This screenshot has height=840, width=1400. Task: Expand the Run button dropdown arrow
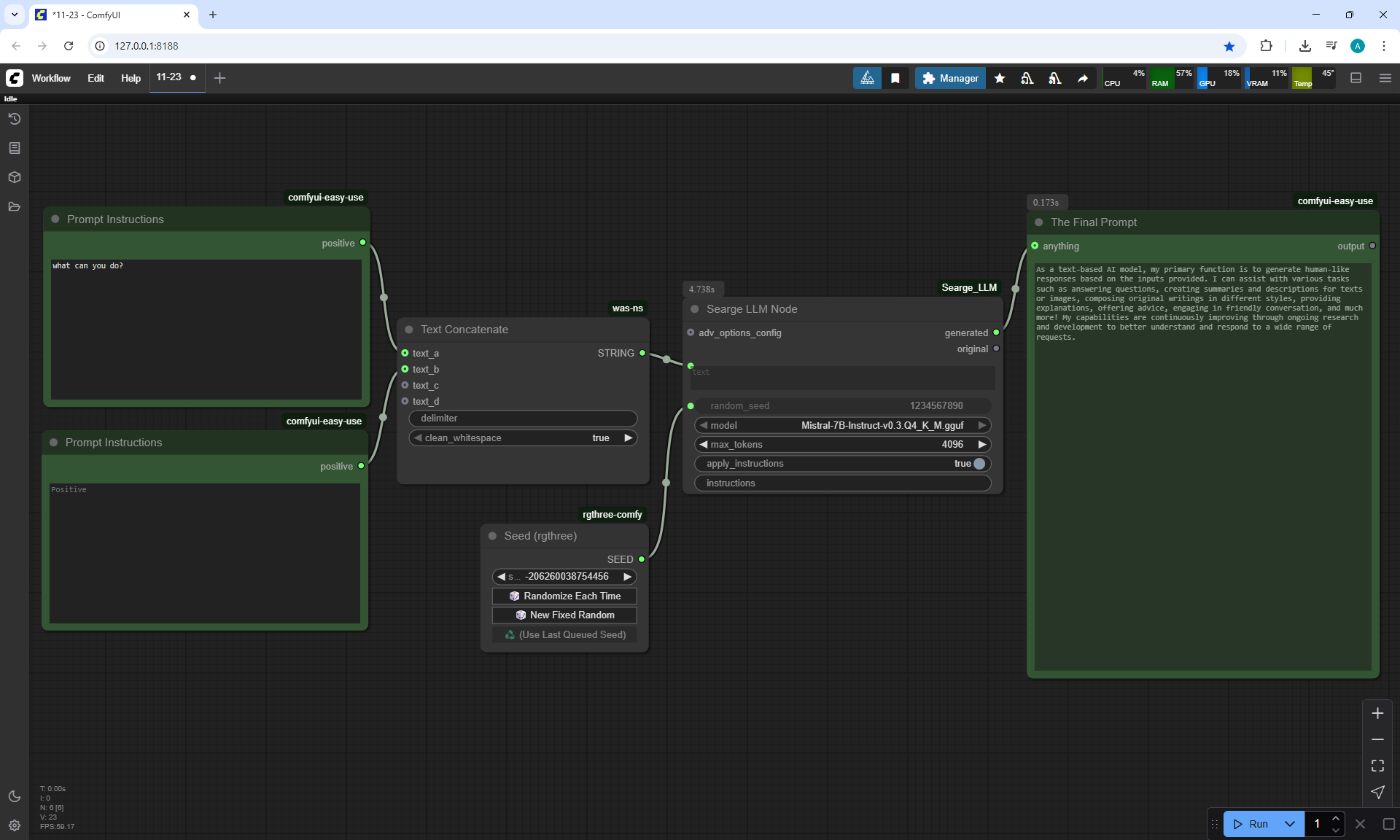click(x=1289, y=824)
